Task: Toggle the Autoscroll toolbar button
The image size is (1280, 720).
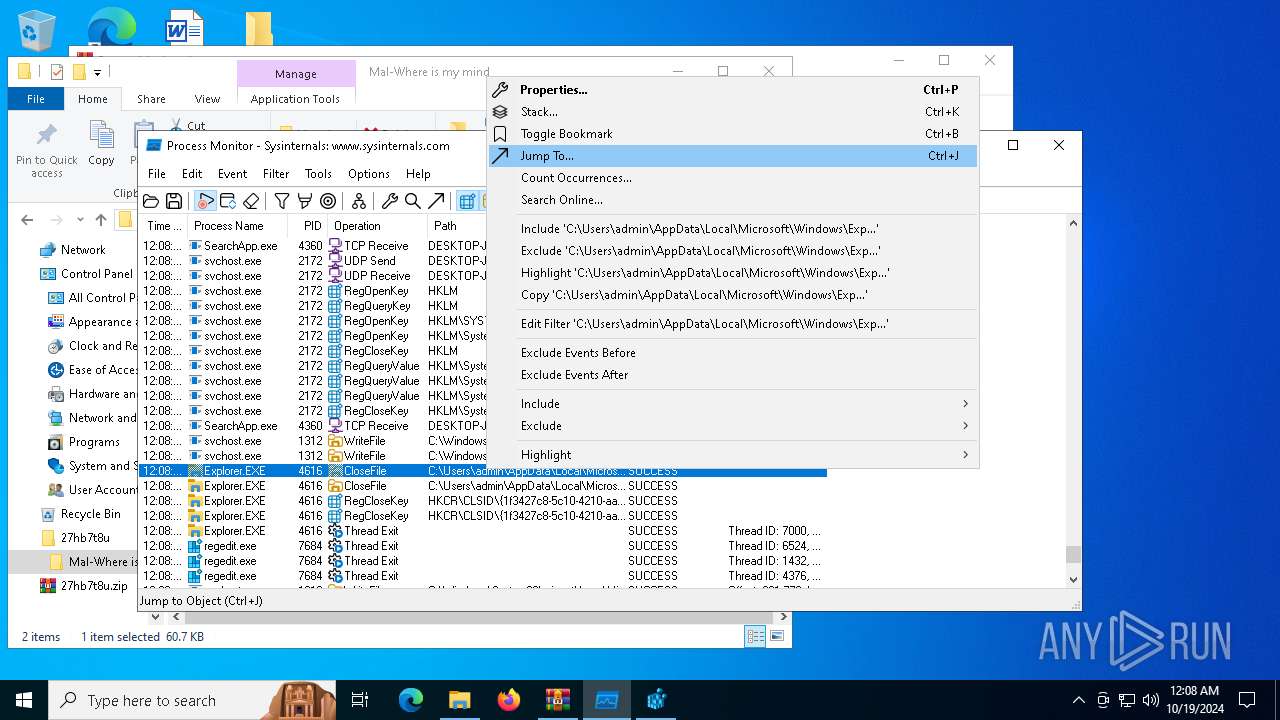Action: [228, 201]
